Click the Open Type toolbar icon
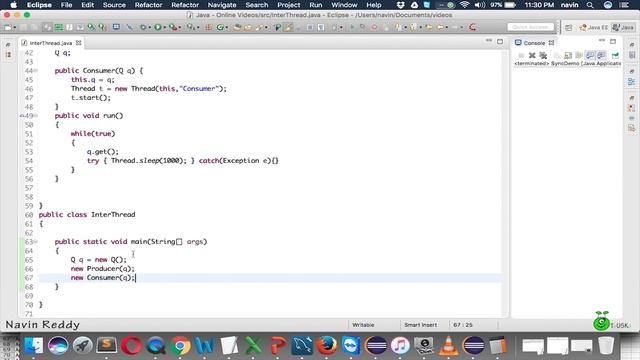This screenshot has height=360, width=640. pos(237,27)
